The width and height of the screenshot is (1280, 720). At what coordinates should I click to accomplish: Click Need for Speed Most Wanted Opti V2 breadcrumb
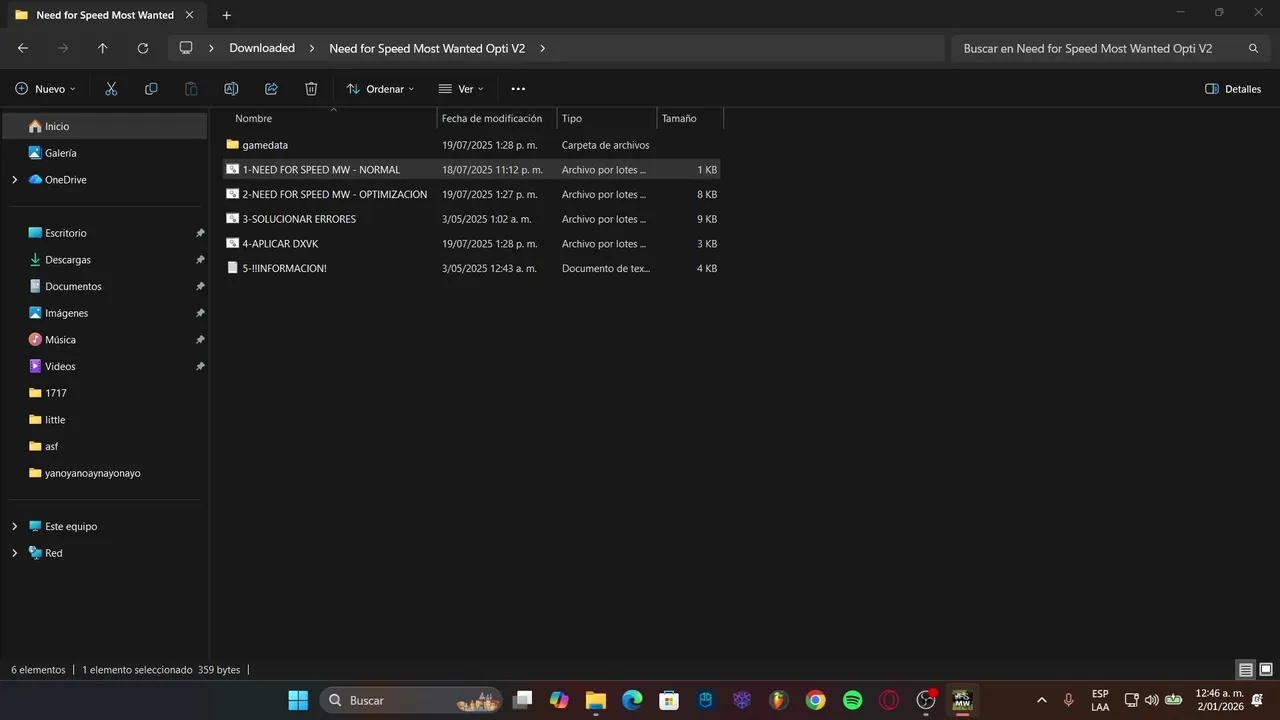coord(427,48)
